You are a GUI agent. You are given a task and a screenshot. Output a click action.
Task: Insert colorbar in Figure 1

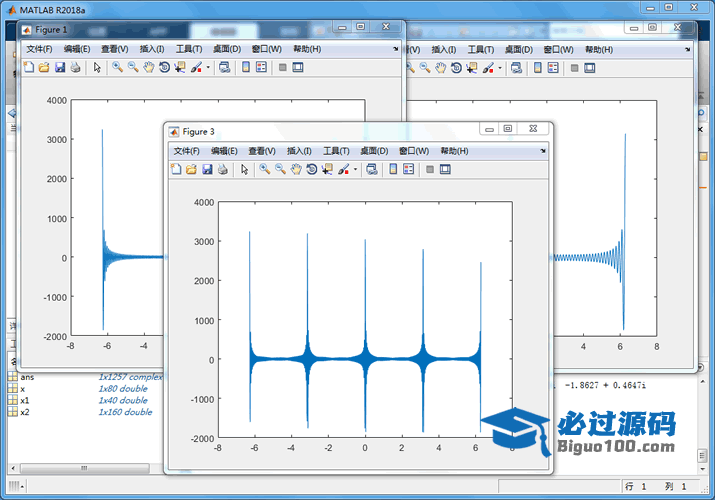click(x=246, y=67)
